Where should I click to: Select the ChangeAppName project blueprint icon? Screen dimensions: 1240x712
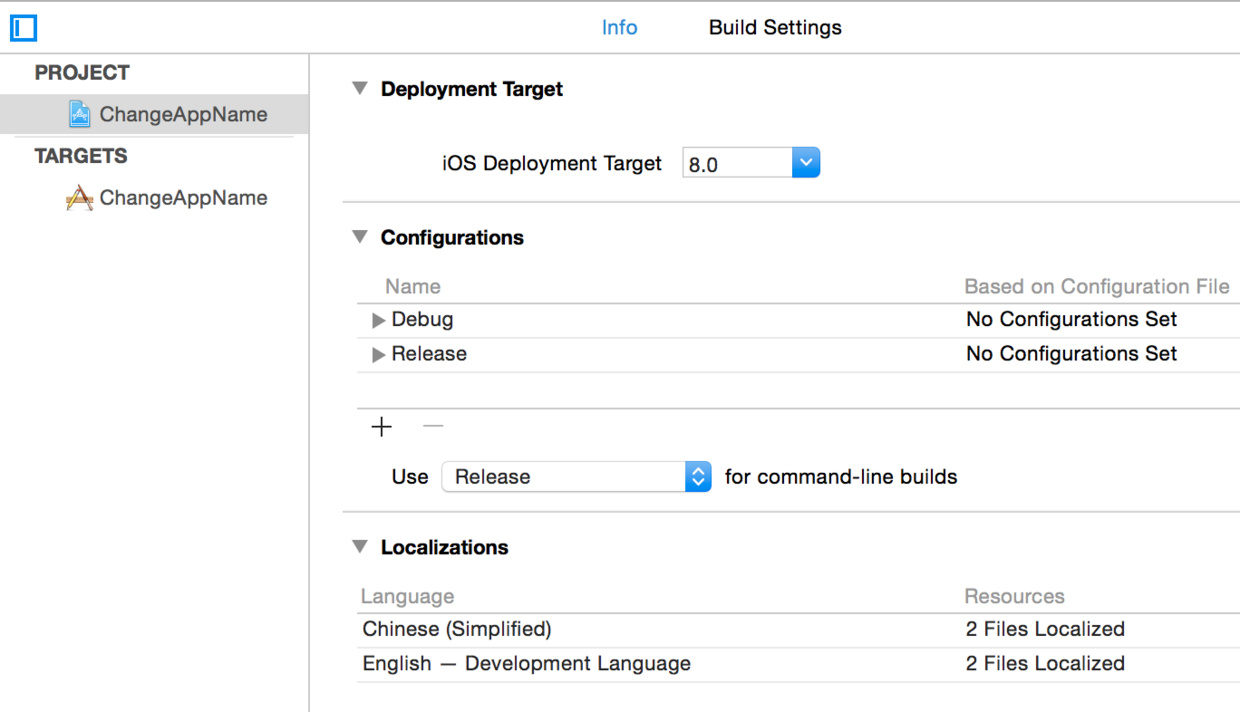[x=79, y=114]
